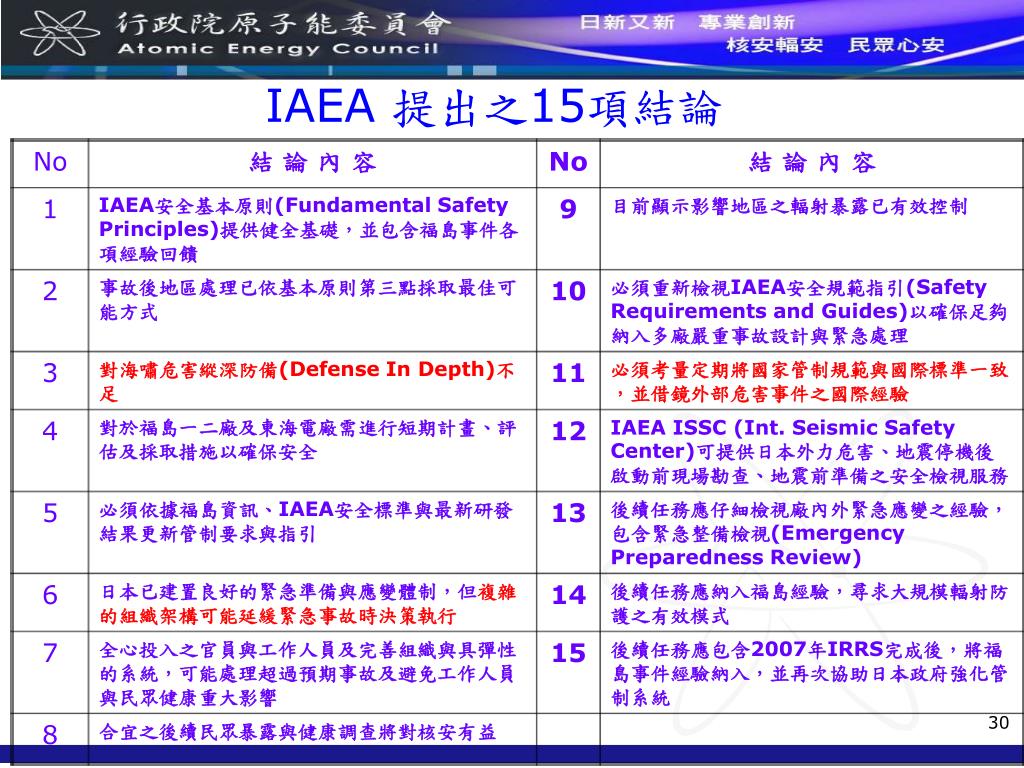Select the left '結論內容' column header
This screenshot has height=768, width=1024.
(313, 163)
